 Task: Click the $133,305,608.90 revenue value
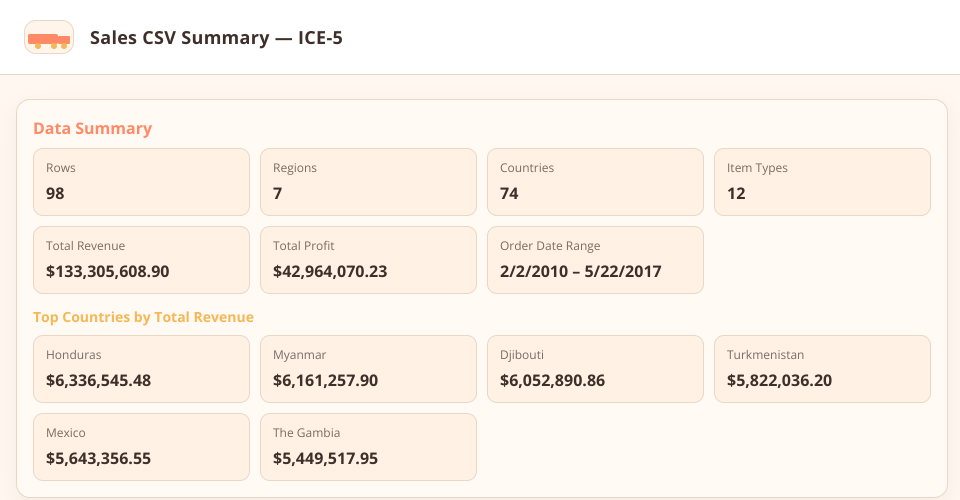click(x=108, y=271)
